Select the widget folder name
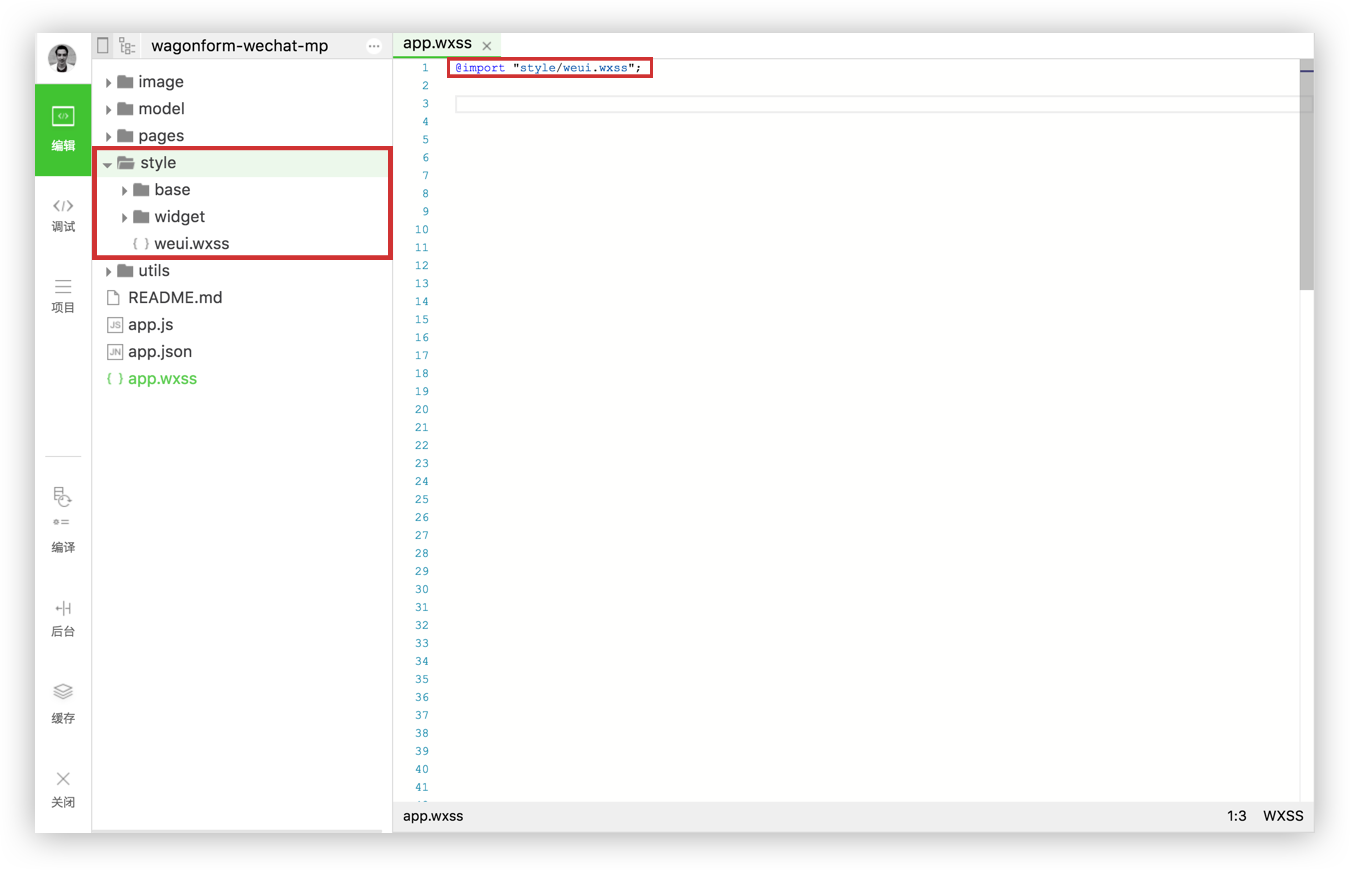 click(x=180, y=217)
